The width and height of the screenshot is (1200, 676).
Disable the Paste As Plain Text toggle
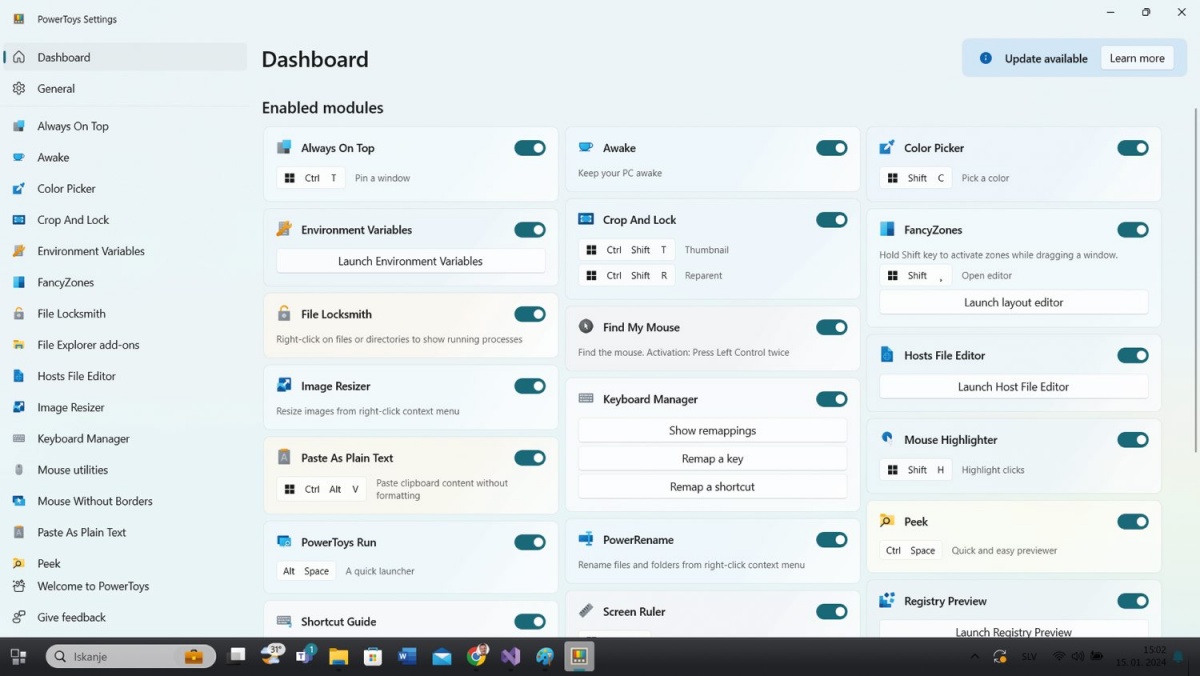pos(530,458)
